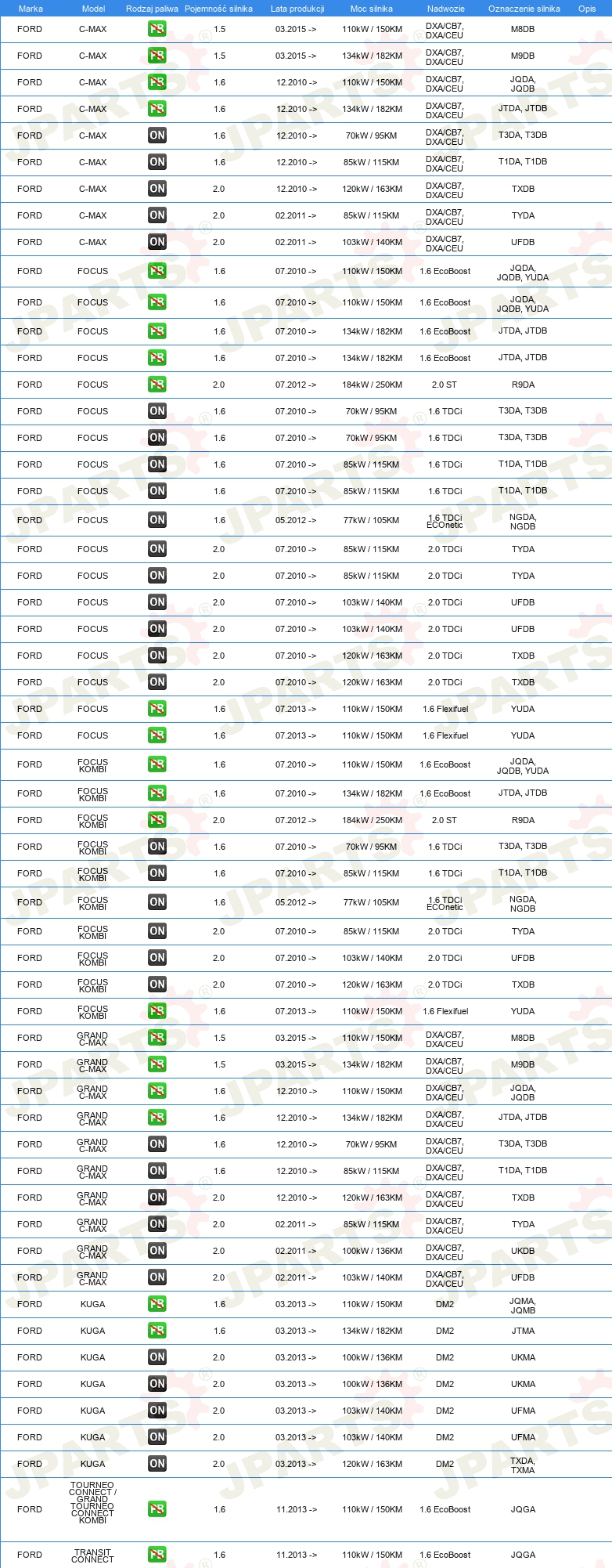Click 100kW / 136KM in the GRAND C-MAX row

(372, 1251)
